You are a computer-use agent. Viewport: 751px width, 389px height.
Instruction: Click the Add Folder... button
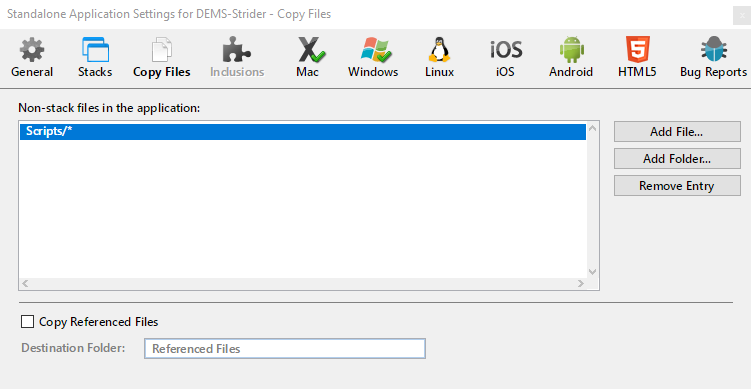pos(677,159)
